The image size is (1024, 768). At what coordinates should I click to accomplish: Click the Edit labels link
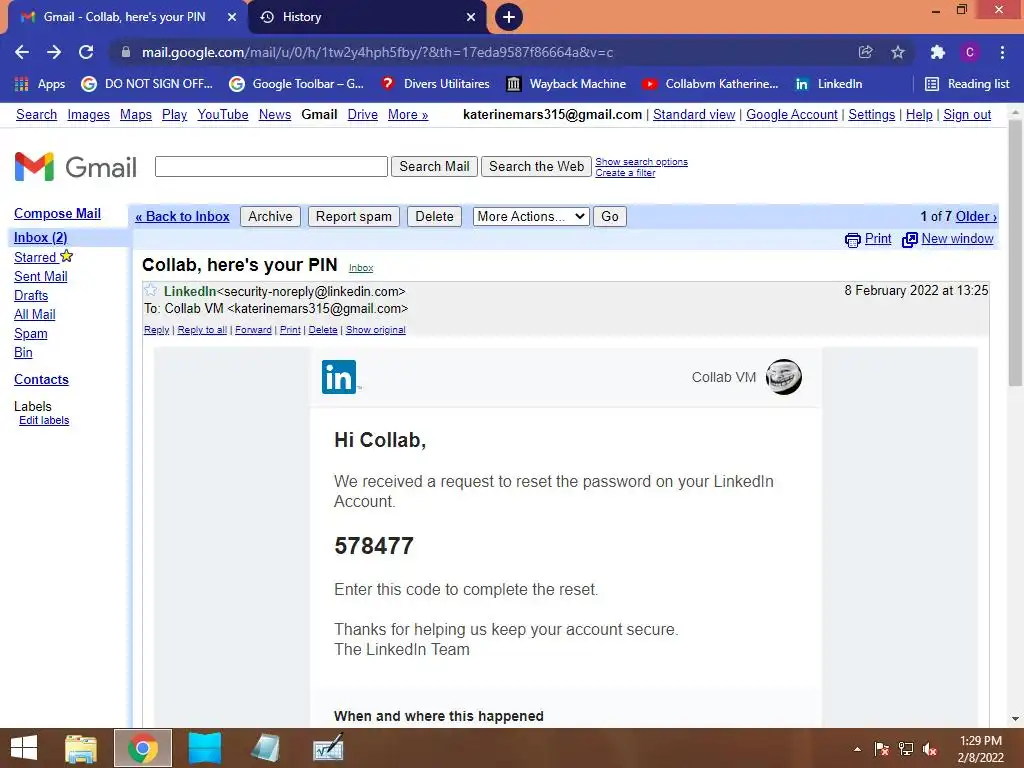pyautogui.click(x=44, y=421)
